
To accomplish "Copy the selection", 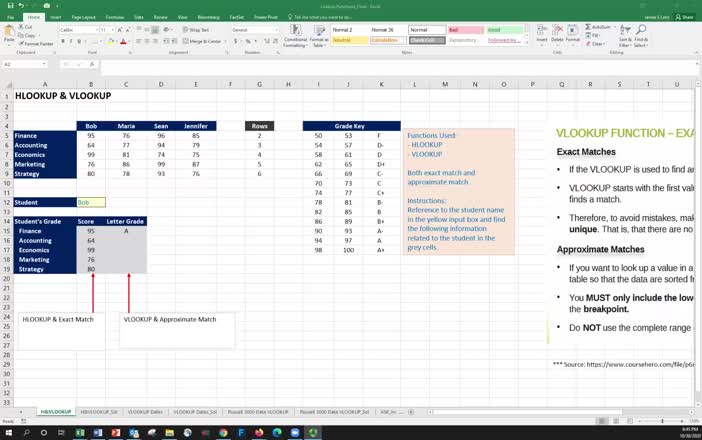I will click(28, 35).
